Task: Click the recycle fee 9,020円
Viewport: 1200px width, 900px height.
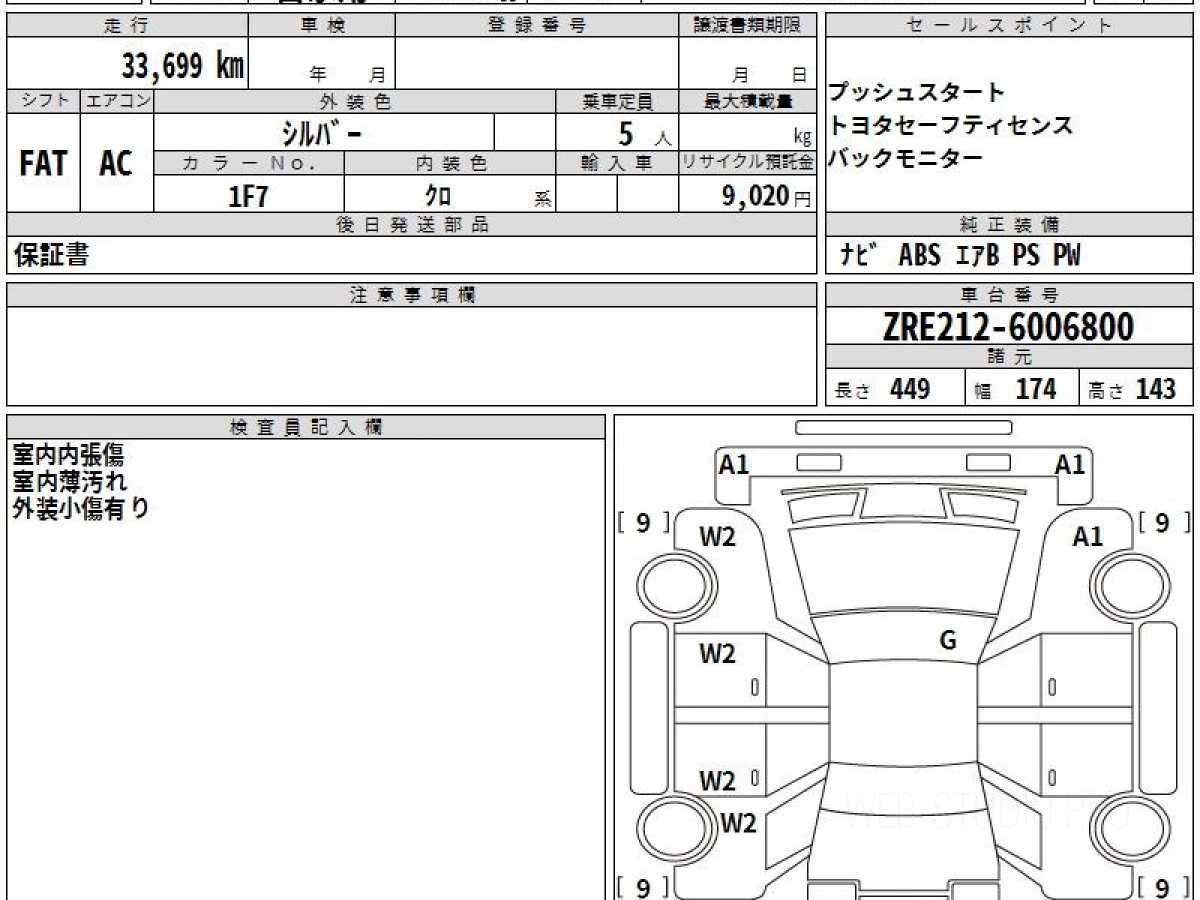Action: [x=766, y=196]
